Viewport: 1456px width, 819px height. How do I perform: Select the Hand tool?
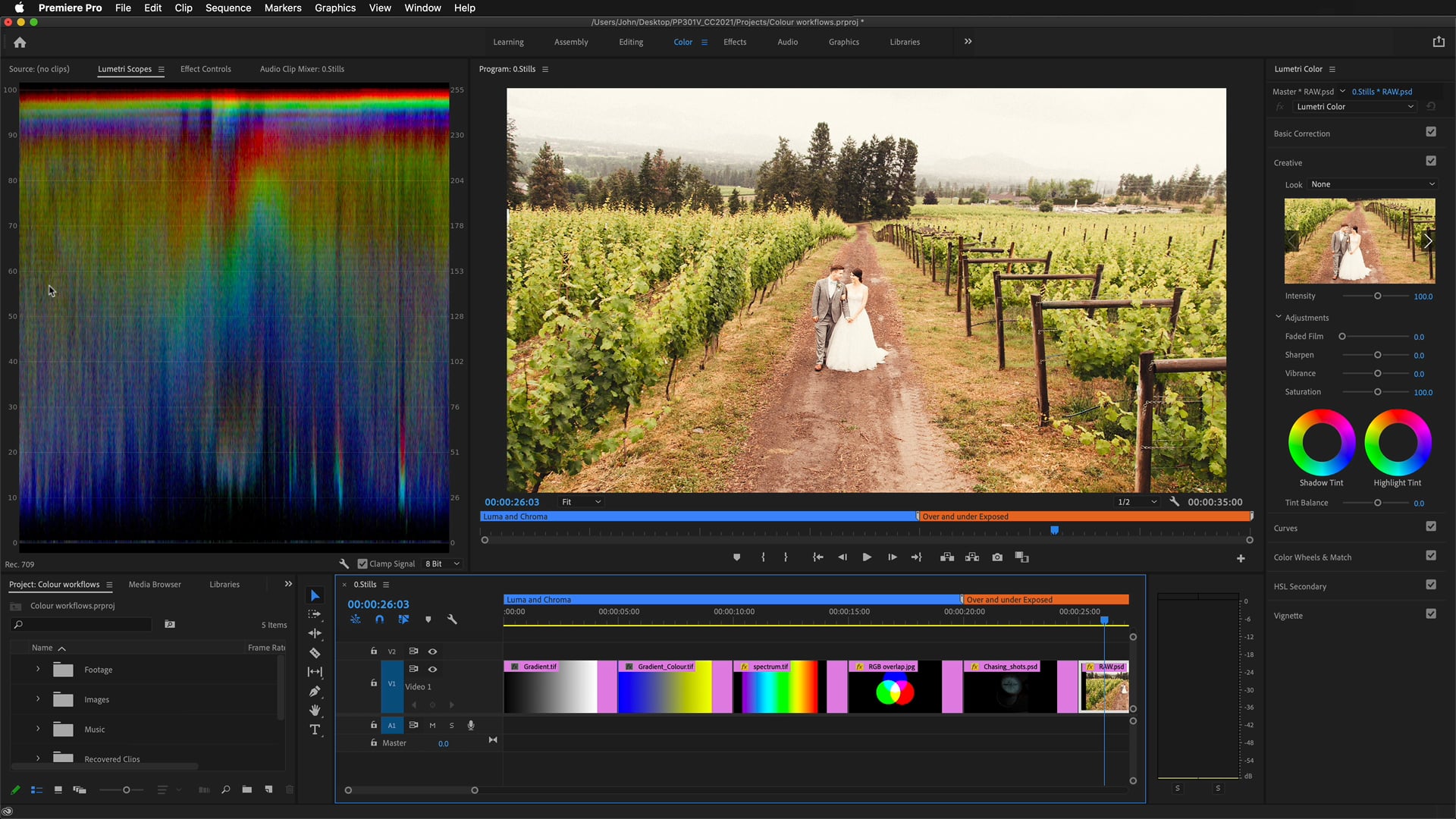[315, 711]
